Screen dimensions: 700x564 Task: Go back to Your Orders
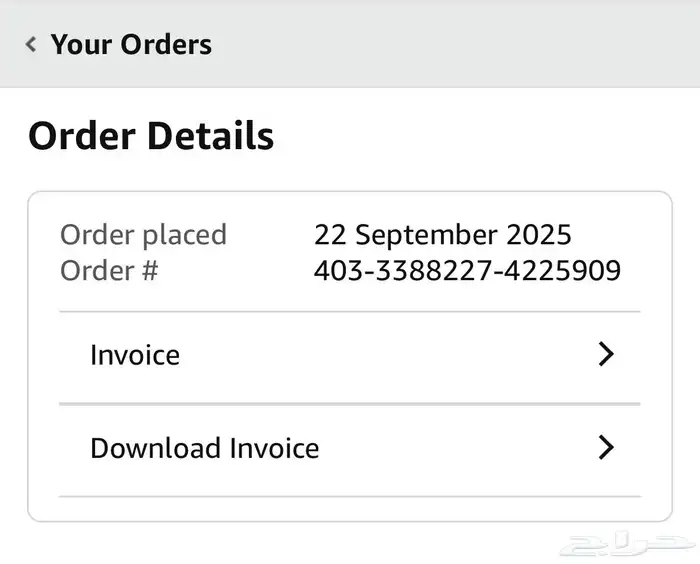coord(131,44)
